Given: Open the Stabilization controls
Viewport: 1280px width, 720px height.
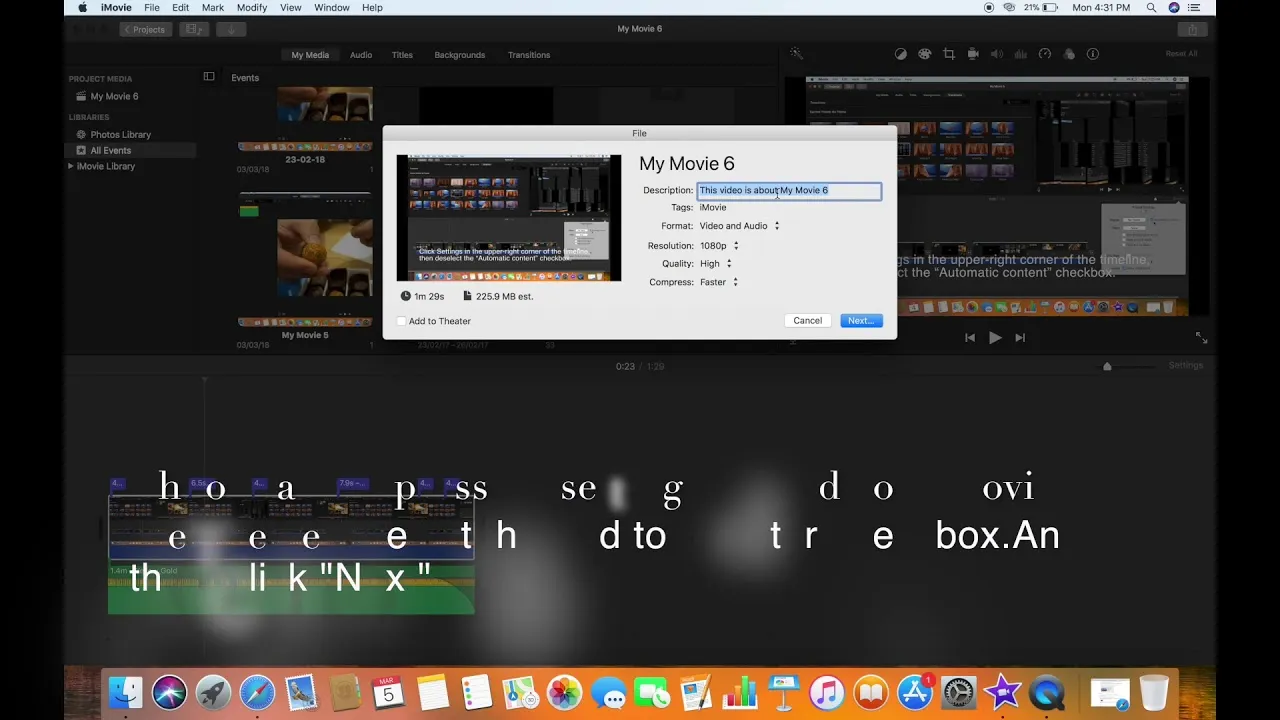Looking at the screenshot, I should tap(973, 54).
